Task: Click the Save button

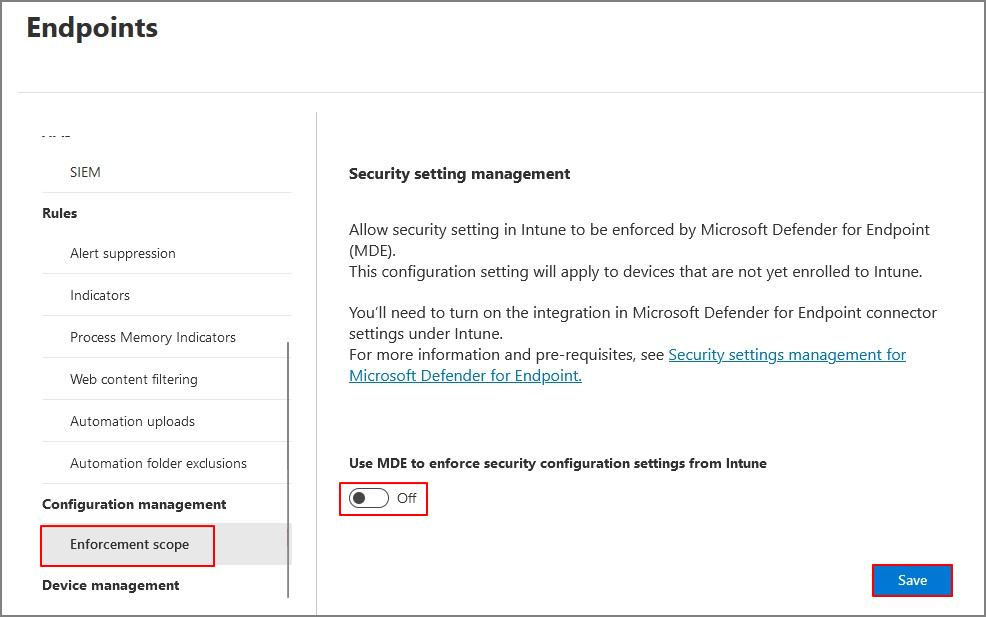Action: click(912, 580)
